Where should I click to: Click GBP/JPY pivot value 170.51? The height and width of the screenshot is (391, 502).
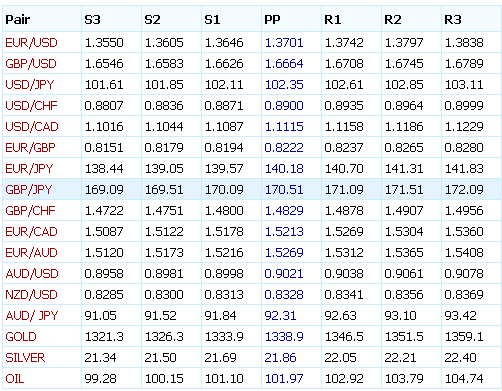point(284,190)
